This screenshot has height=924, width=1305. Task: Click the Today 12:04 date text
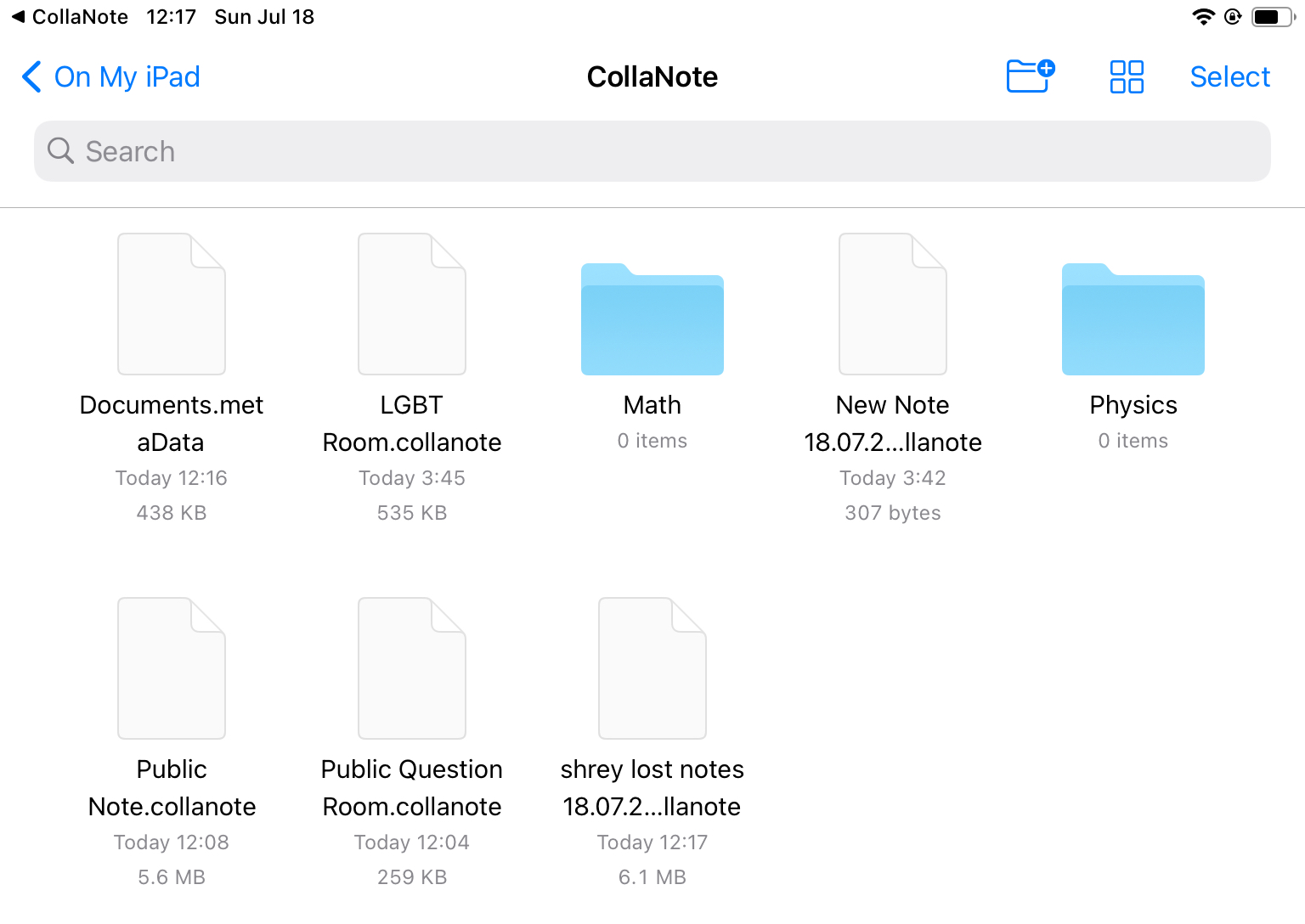click(412, 842)
